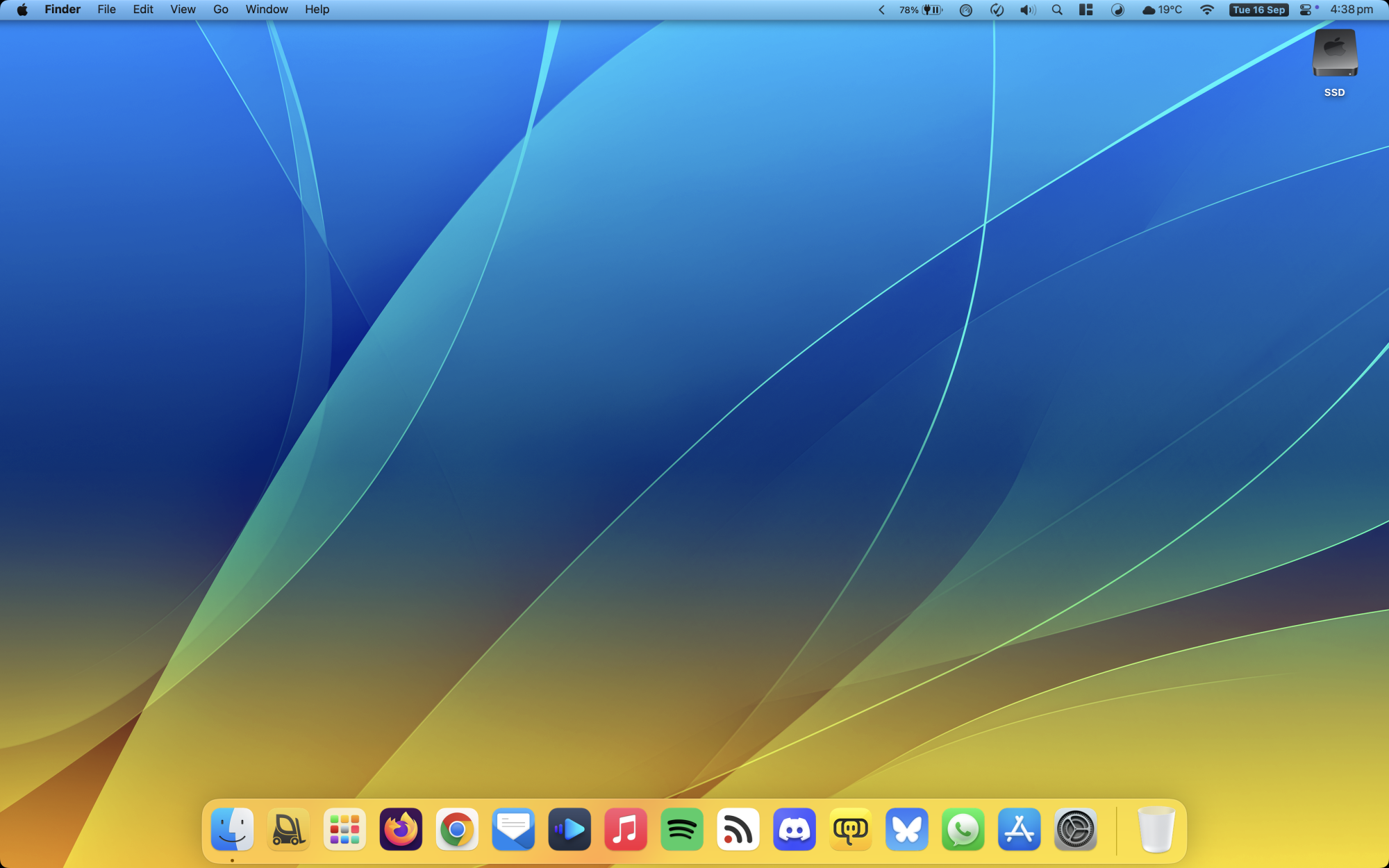Image resolution: width=1389 pixels, height=868 pixels.
Task: Open the 19°C weather menu
Action: coord(1162,10)
